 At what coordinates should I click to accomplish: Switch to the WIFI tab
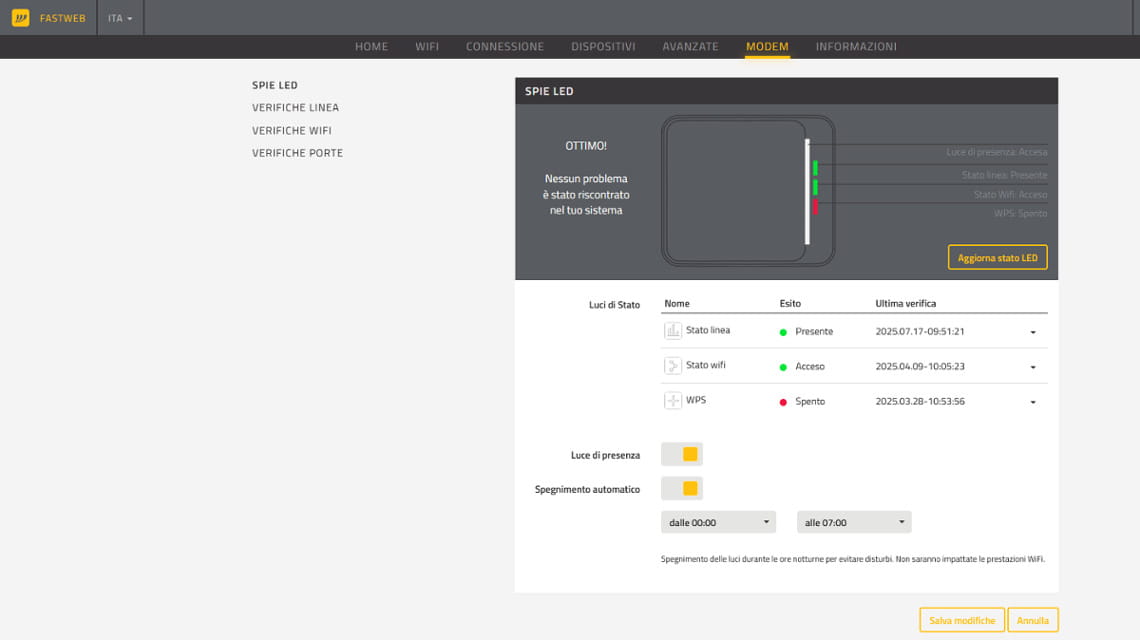pos(427,47)
